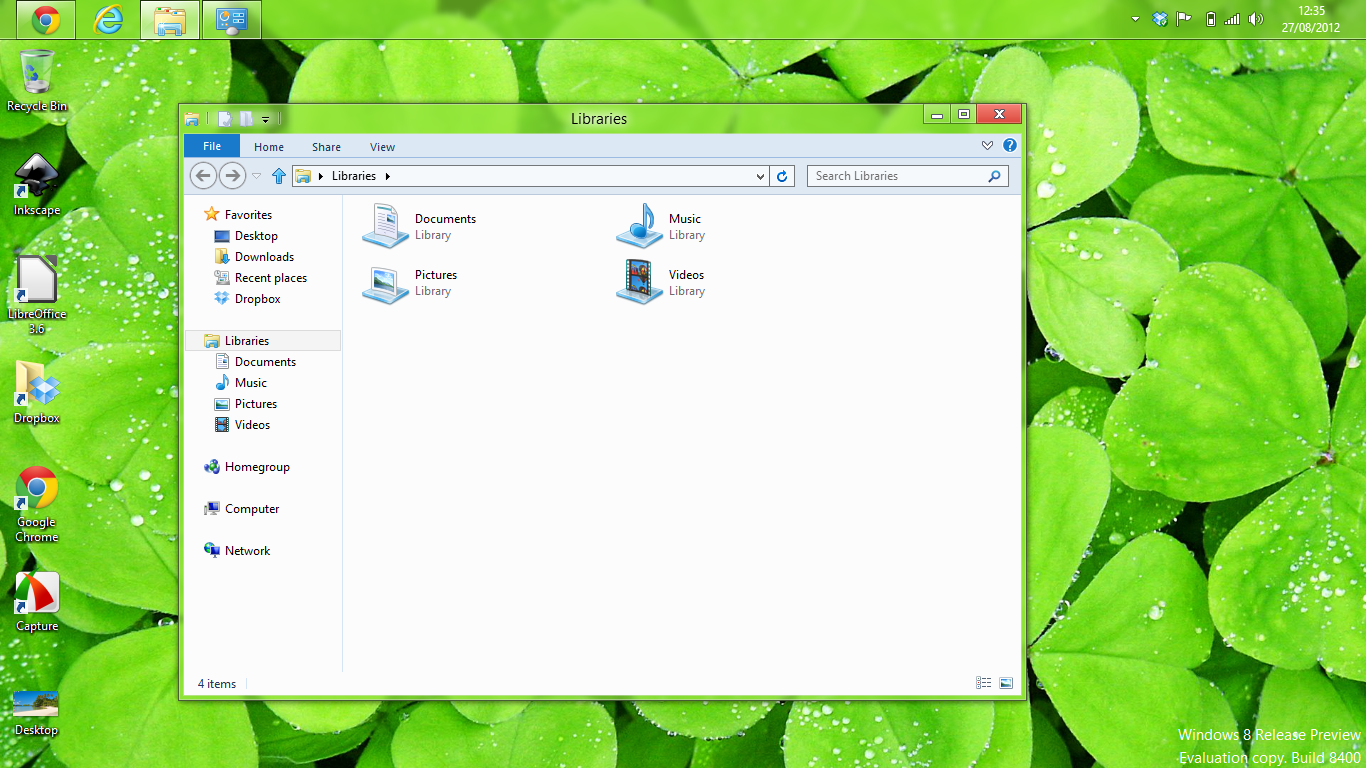Image resolution: width=1366 pixels, height=768 pixels.
Task: Expand the ribbon with the chevron
Action: (x=987, y=146)
